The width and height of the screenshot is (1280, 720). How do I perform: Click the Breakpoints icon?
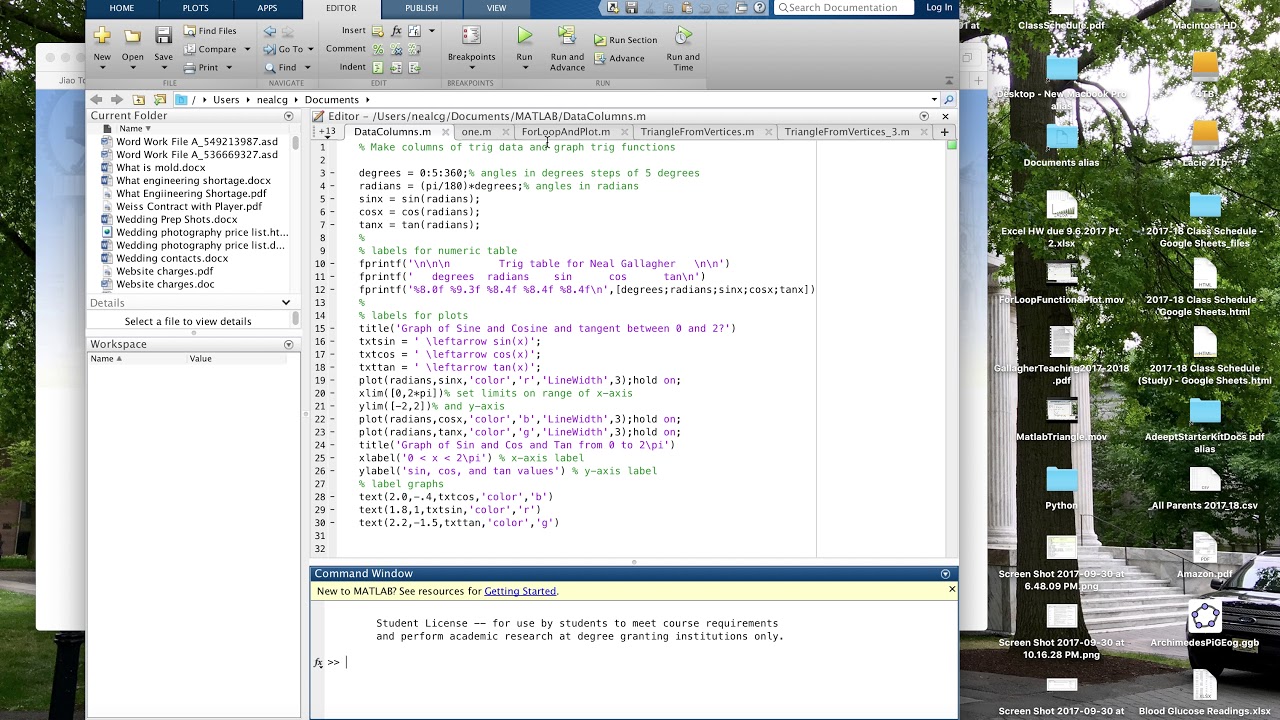click(471, 36)
